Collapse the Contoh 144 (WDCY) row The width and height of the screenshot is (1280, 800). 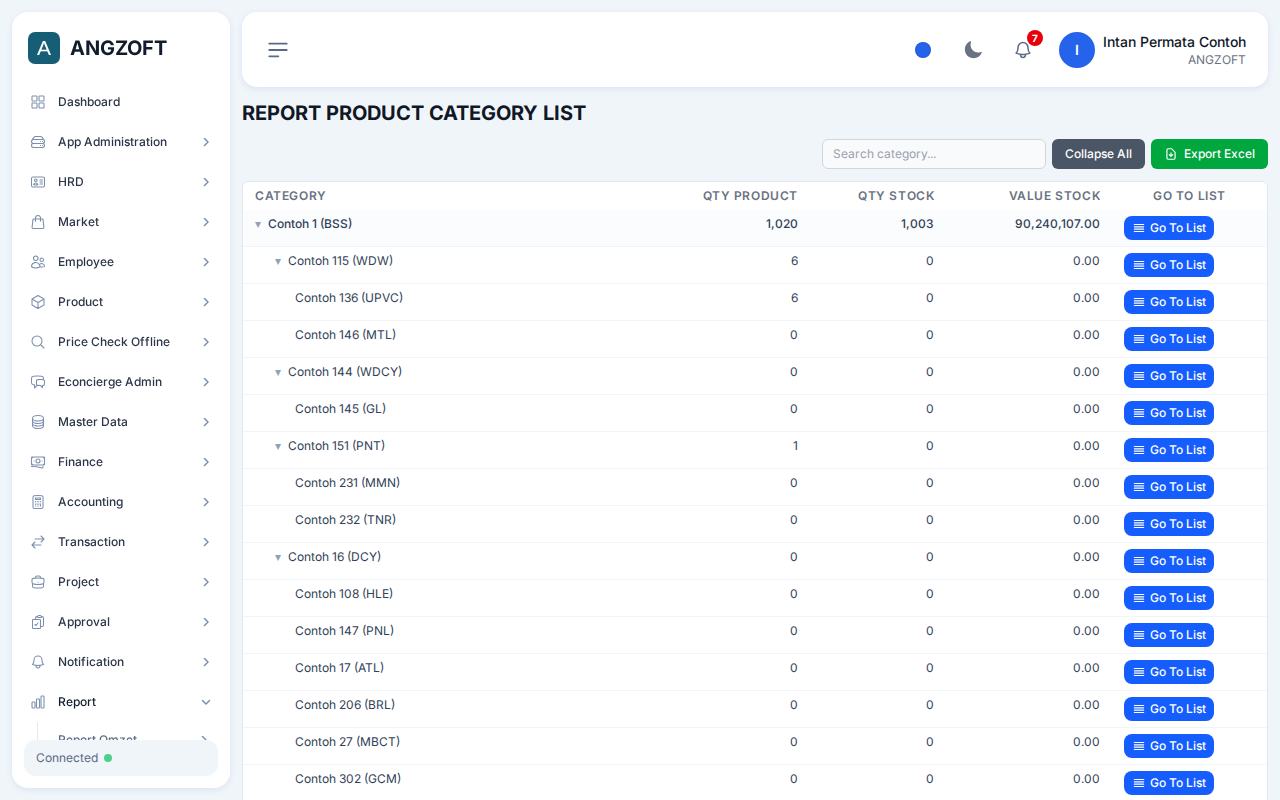pos(278,373)
